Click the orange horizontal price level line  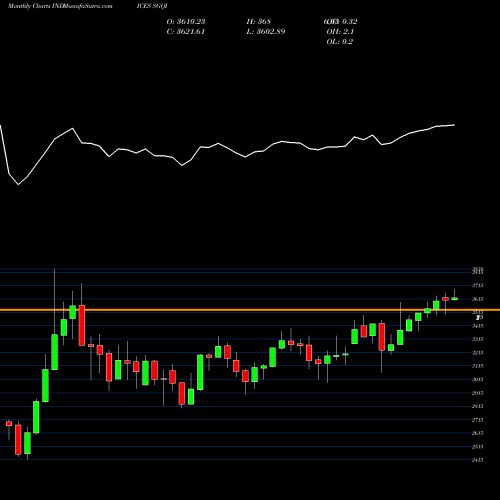click(250, 310)
